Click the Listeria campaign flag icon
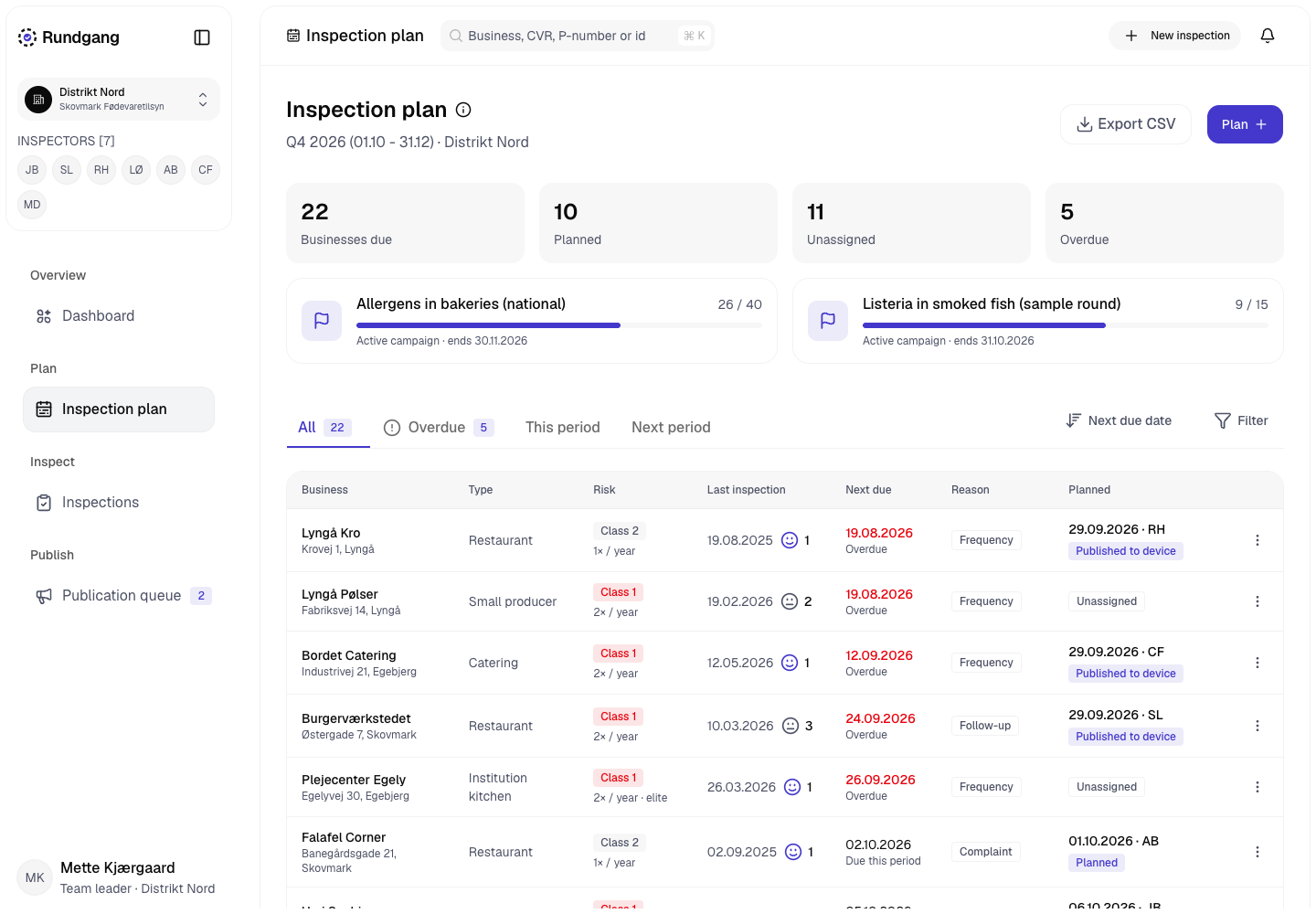Image resolution: width=1316 pixels, height=914 pixels. tap(828, 321)
